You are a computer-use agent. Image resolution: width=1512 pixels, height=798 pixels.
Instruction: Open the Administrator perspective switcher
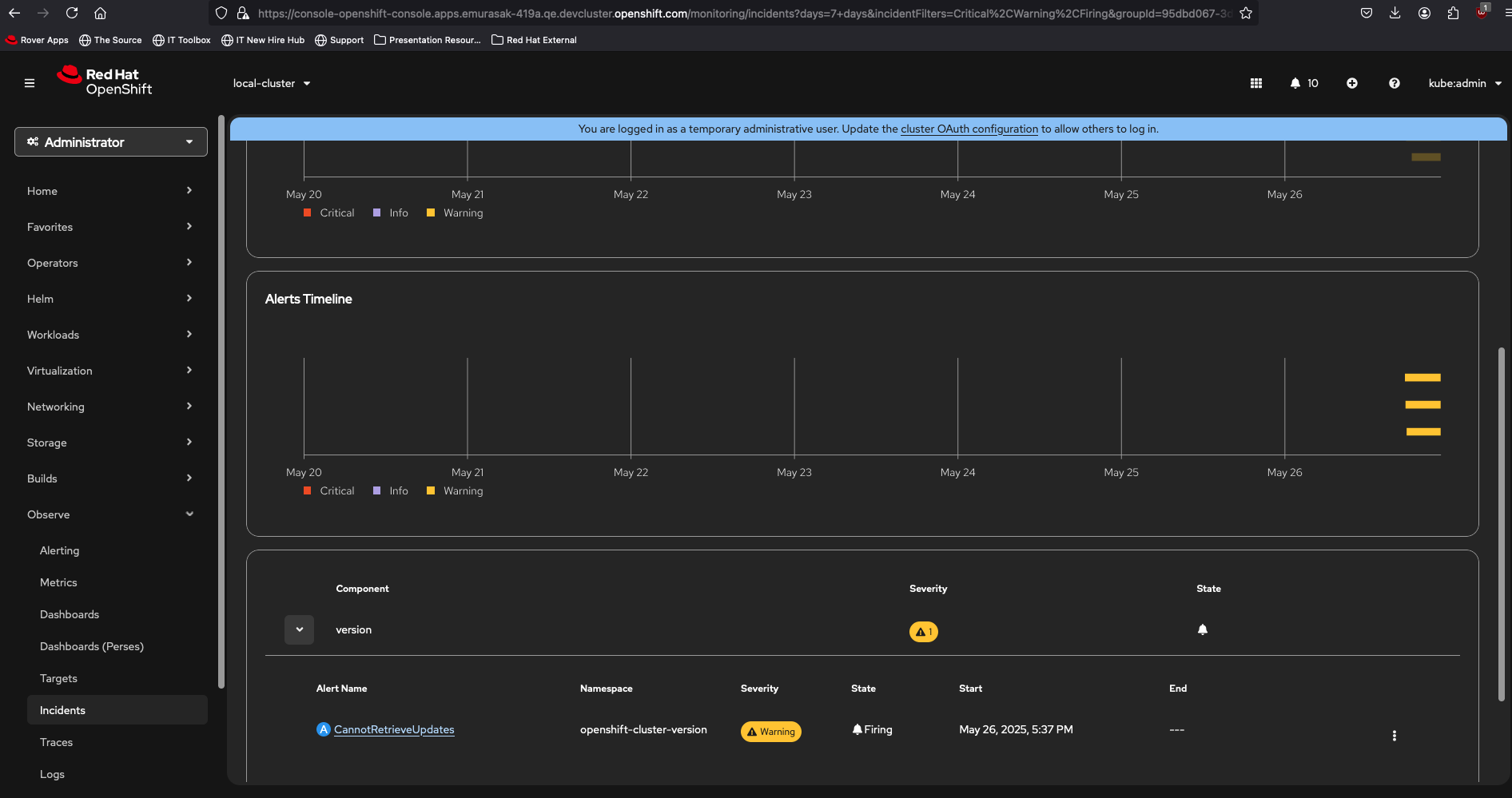111,142
